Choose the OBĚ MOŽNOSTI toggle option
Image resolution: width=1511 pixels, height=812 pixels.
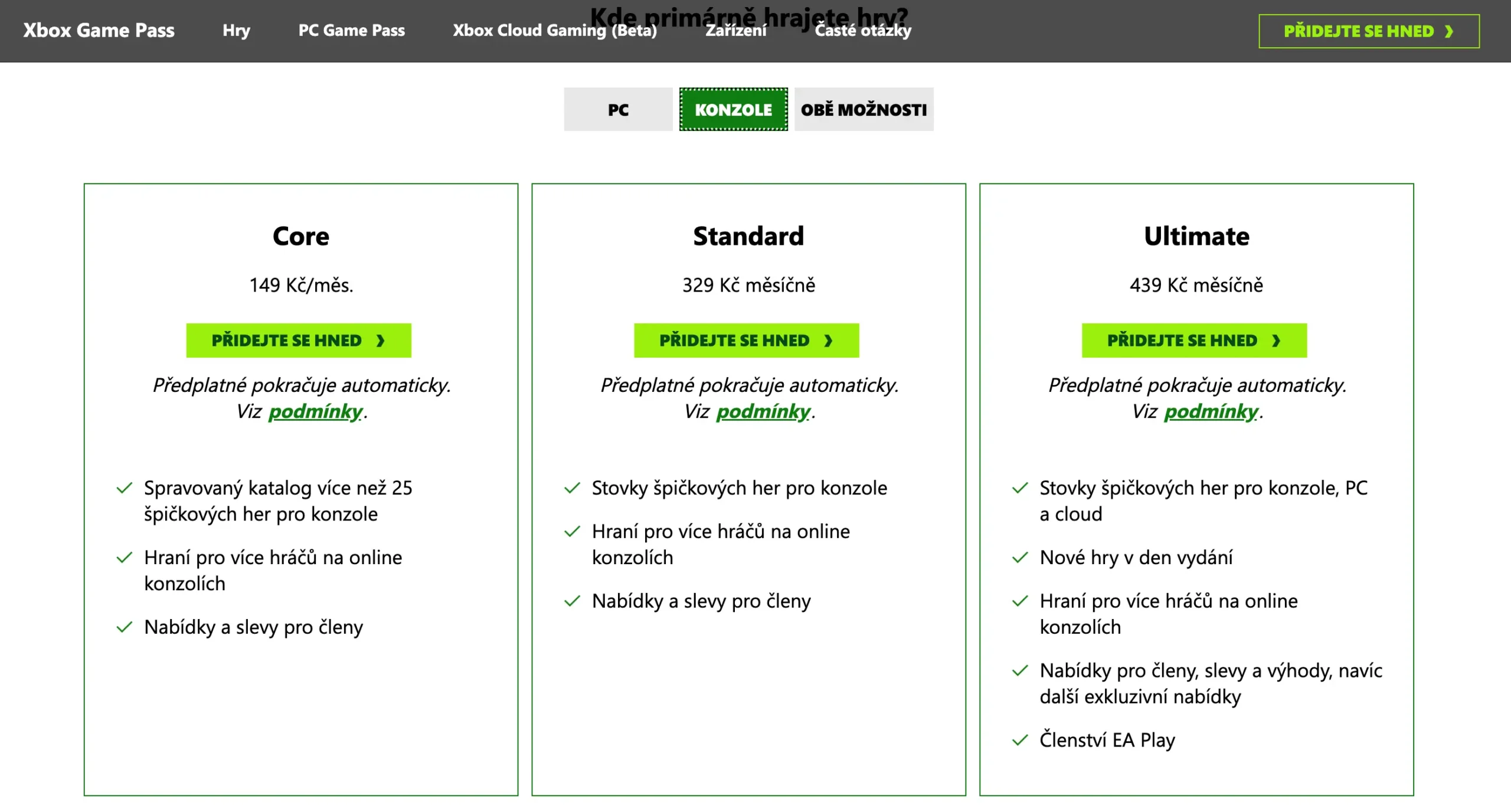click(864, 110)
